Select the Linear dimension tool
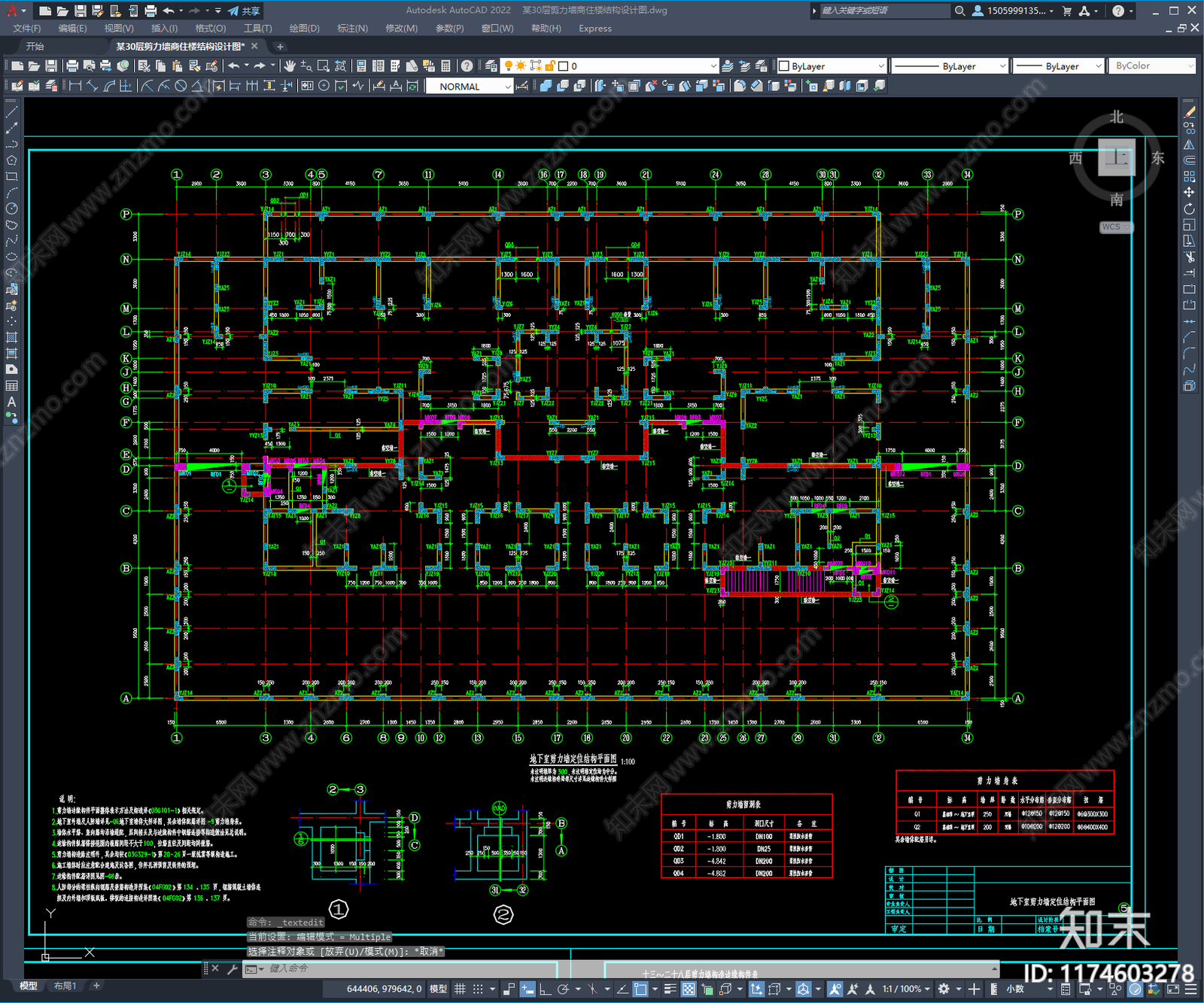 click(75, 86)
